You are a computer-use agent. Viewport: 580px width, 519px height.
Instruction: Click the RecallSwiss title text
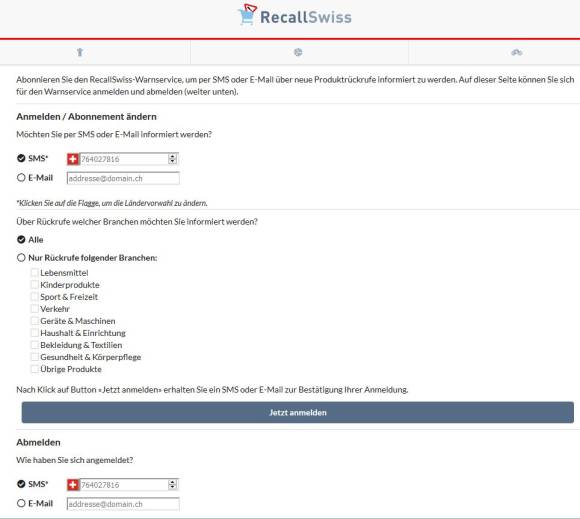tap(306, 17)
